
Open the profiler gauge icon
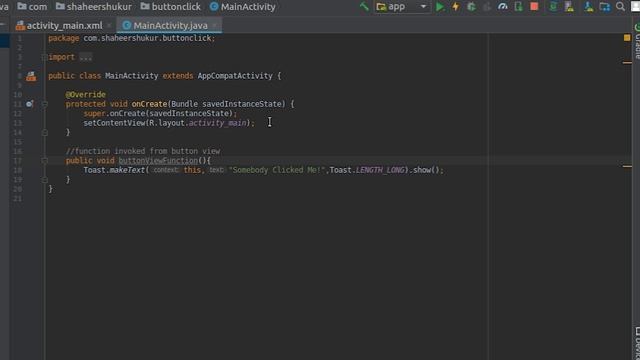[x=503, y=7]
